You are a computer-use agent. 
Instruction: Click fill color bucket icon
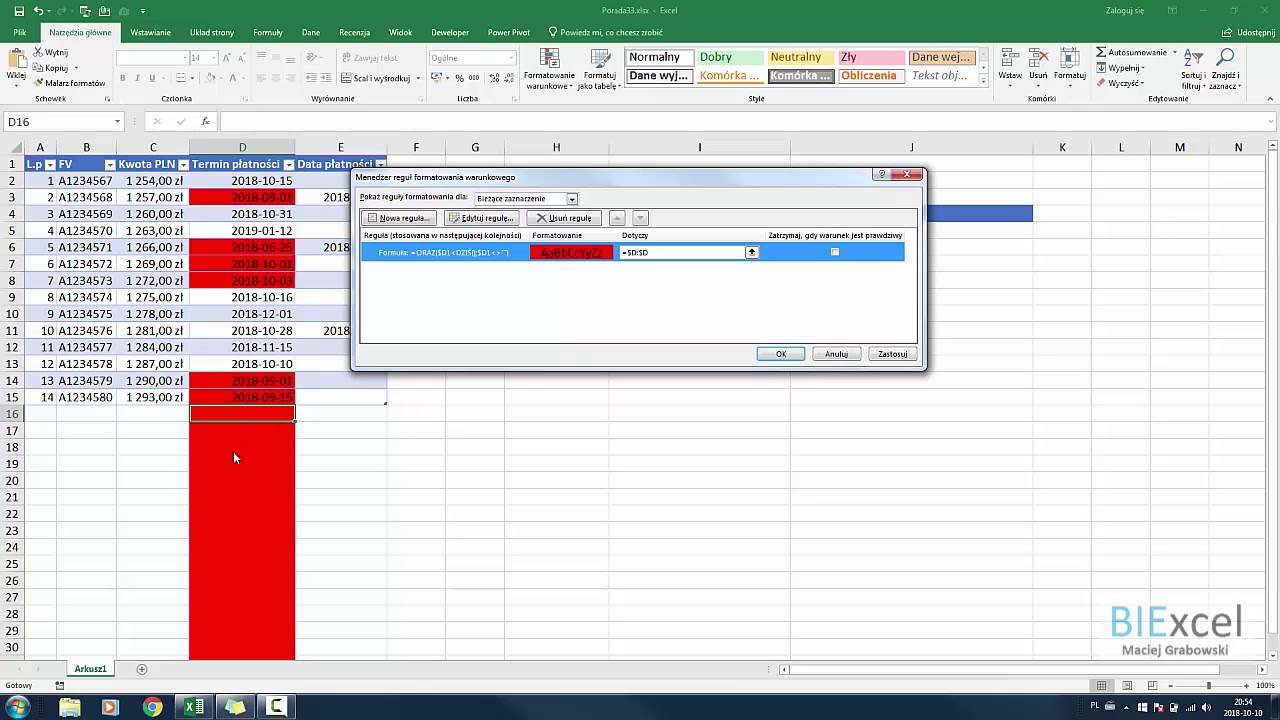(x=209, y=78)
